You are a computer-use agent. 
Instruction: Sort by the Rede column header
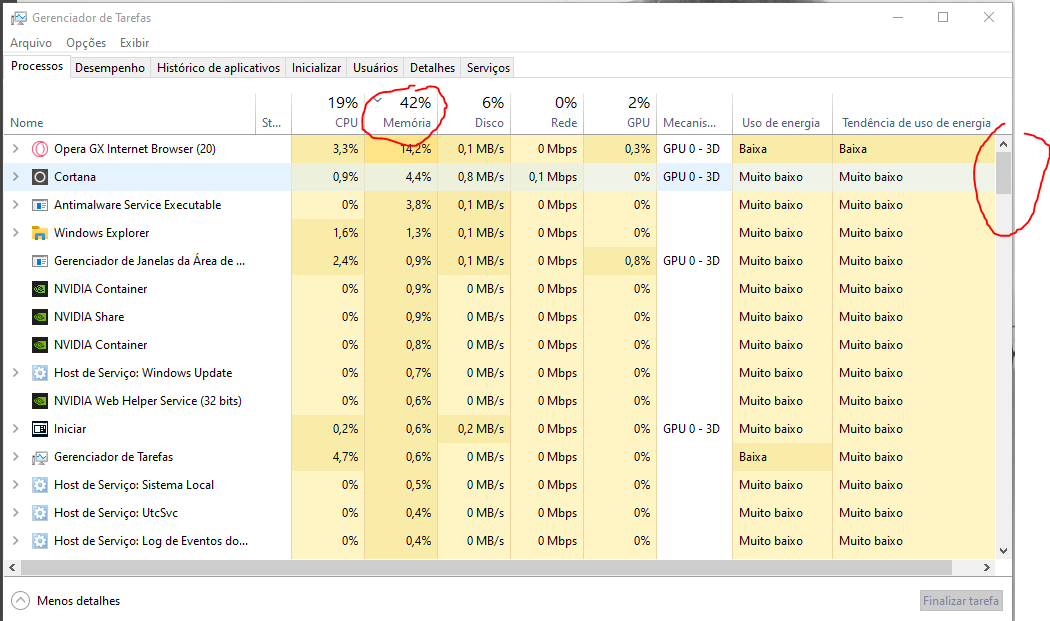click(x=547, y=113)
